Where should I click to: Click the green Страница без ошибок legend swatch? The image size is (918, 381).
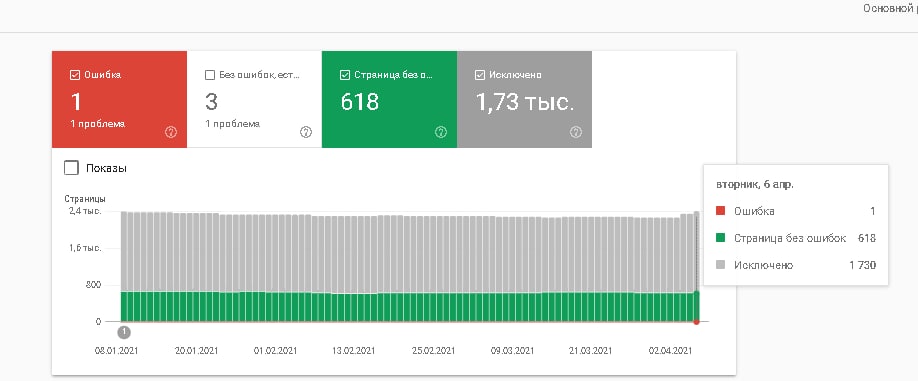(721, 238)
